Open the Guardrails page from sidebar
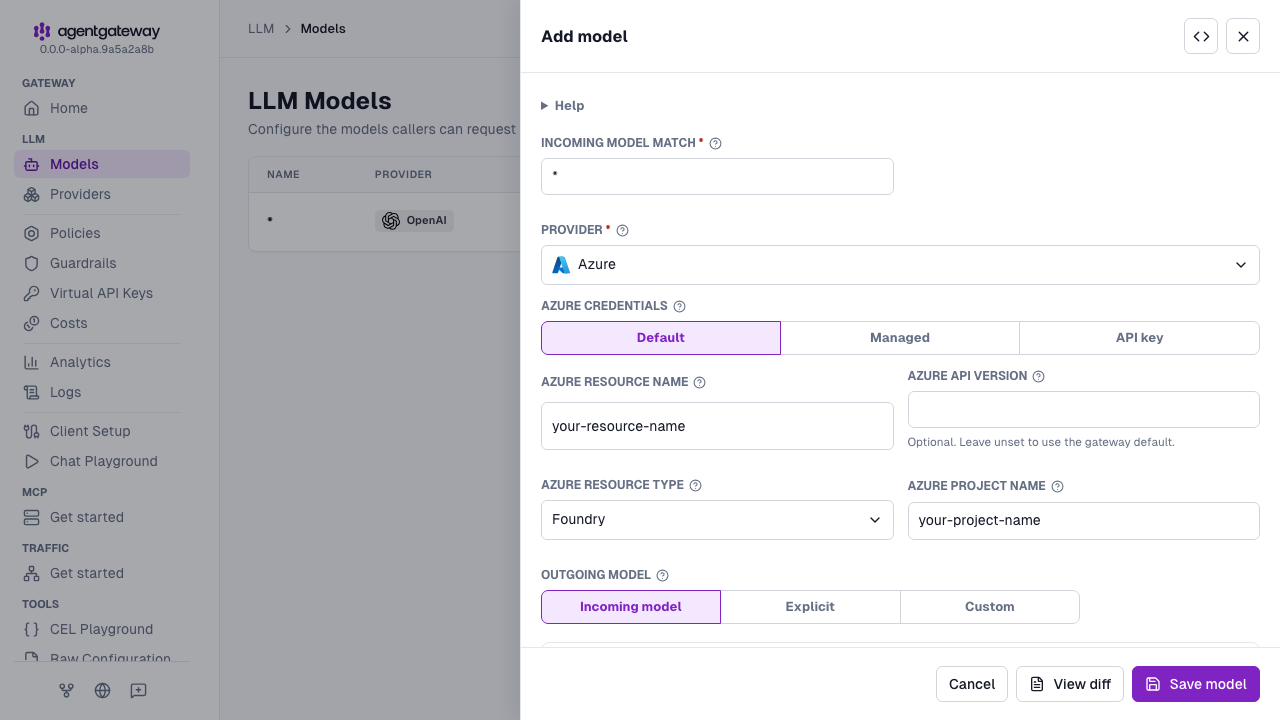Screen dimensions: 1280x720 click(102, 263)
